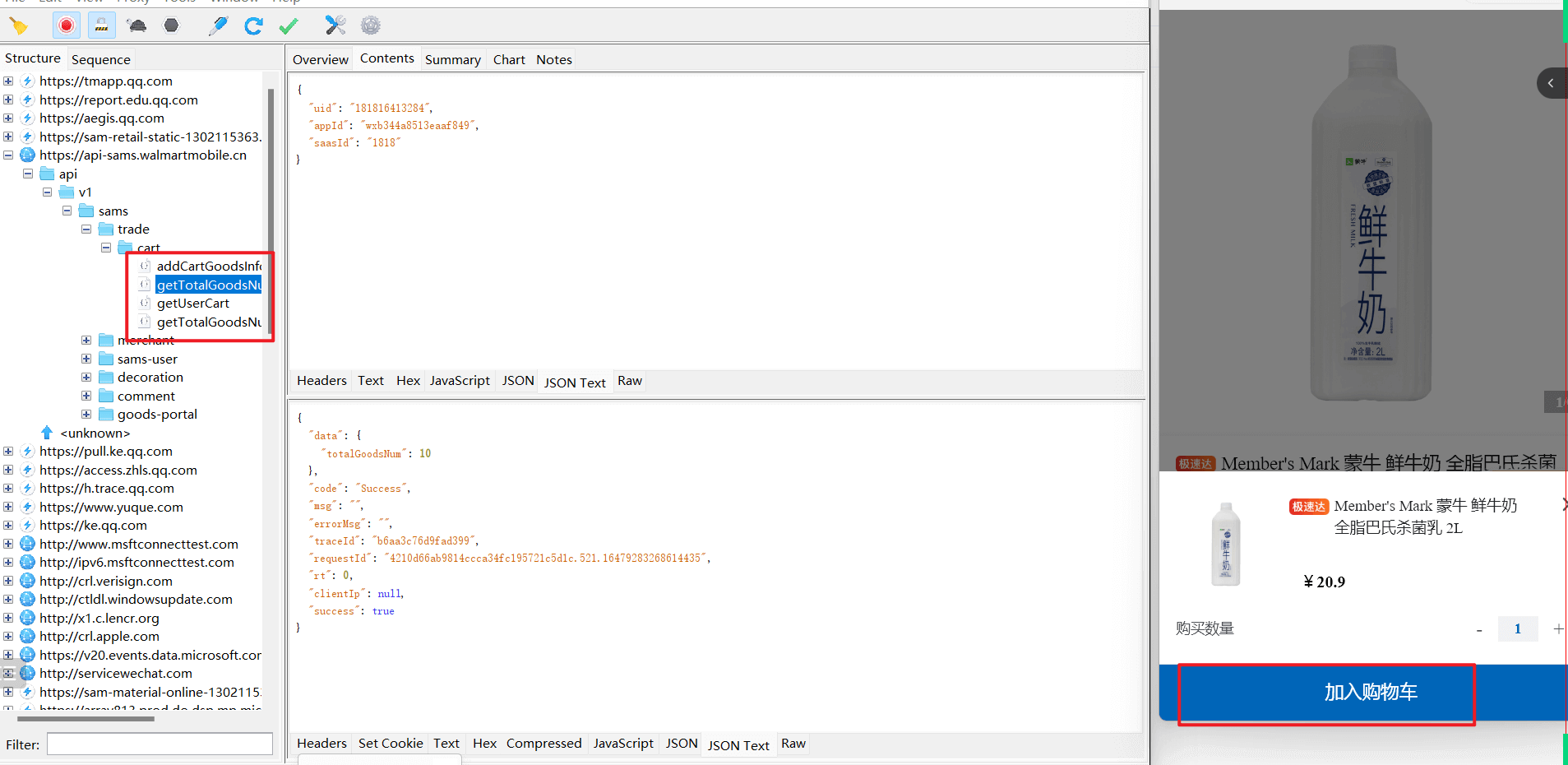Select https://sam-retail-static-1302115363 host
Screen dimensions: 1568x765
pyautogui.click(x=150, y=137)
